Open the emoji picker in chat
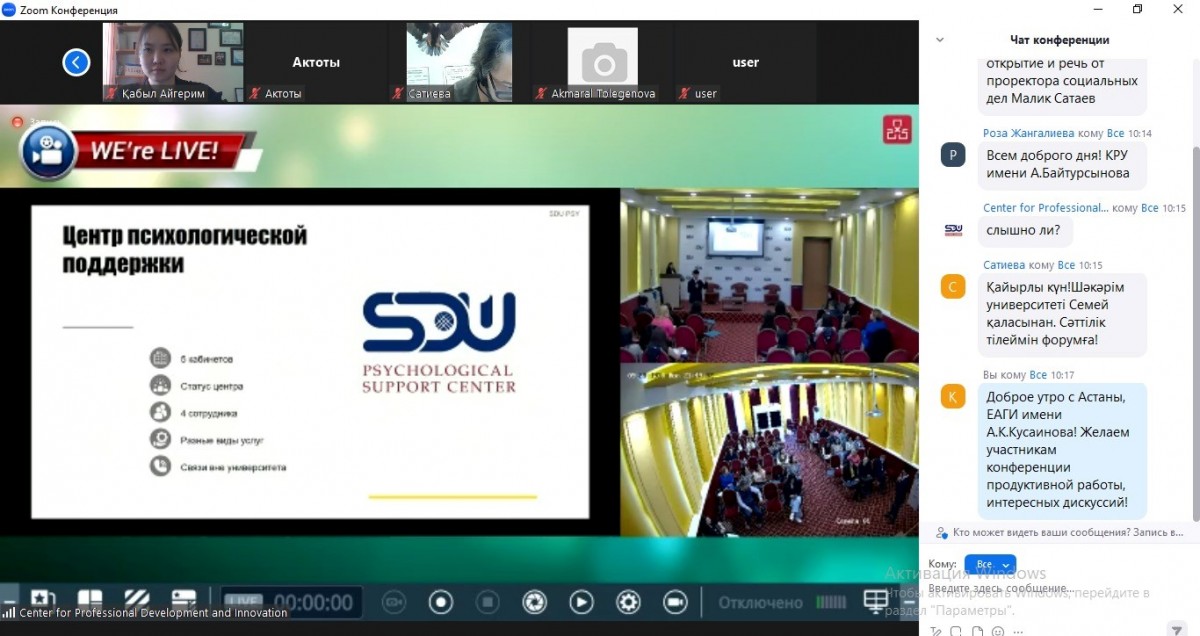Screen dimensions: 1200x636 (998, 631)
